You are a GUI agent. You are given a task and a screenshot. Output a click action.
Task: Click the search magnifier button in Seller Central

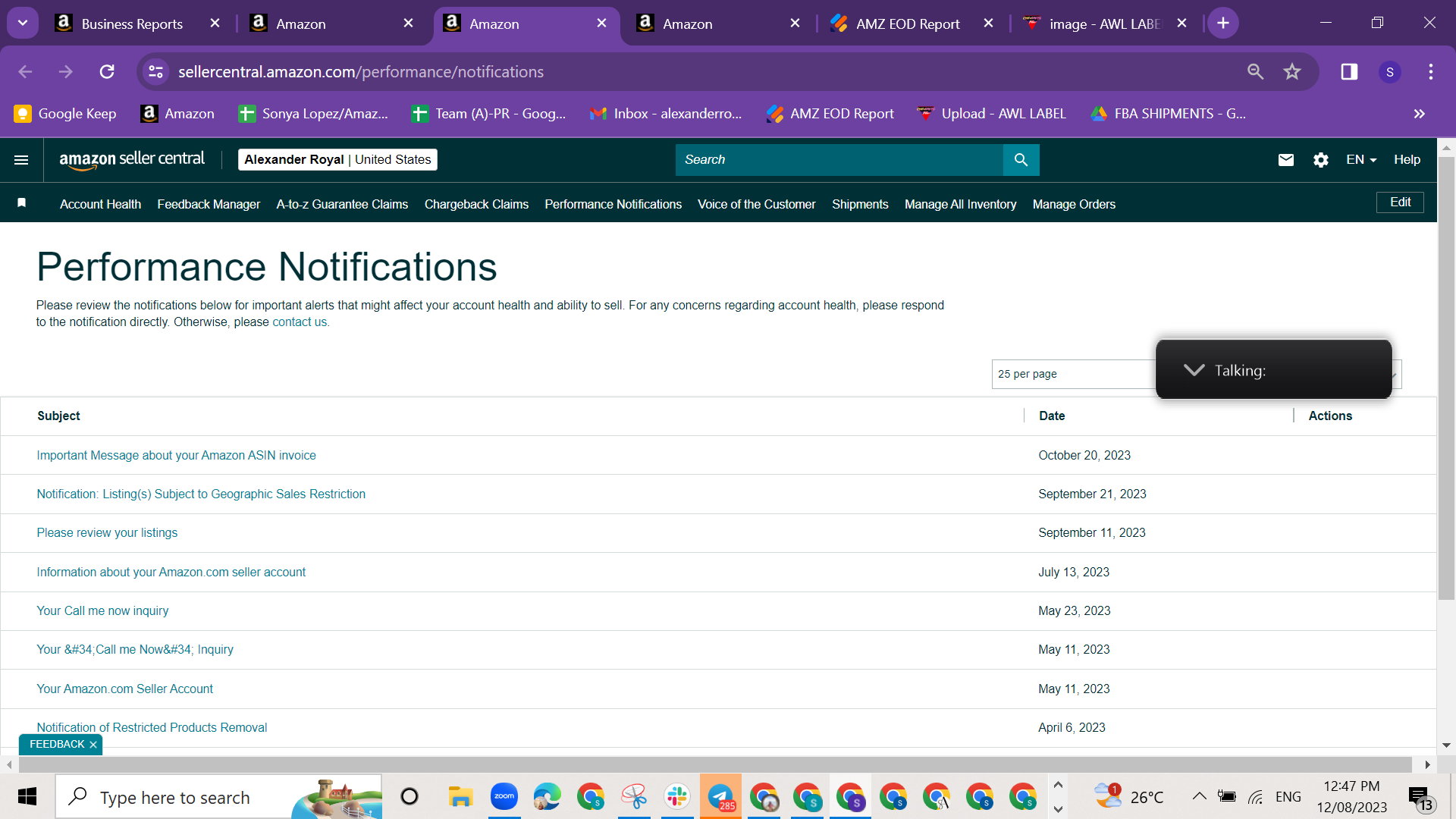click(x=1021, y=160)
